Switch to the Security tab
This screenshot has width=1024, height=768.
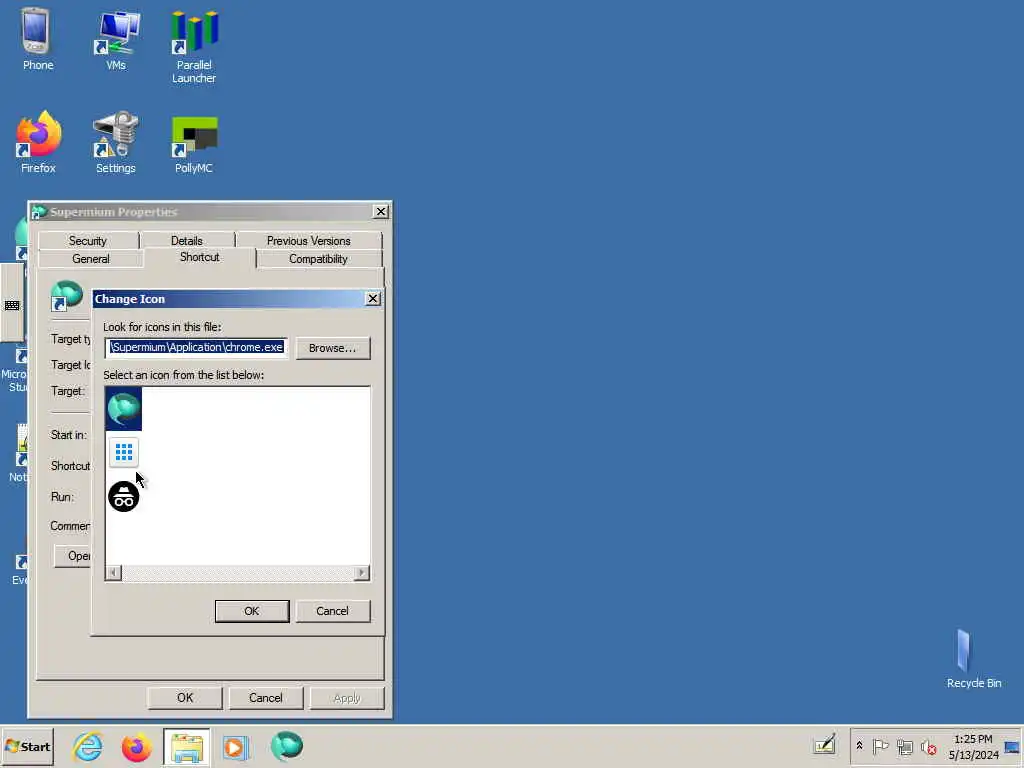(x=88, y=240)
